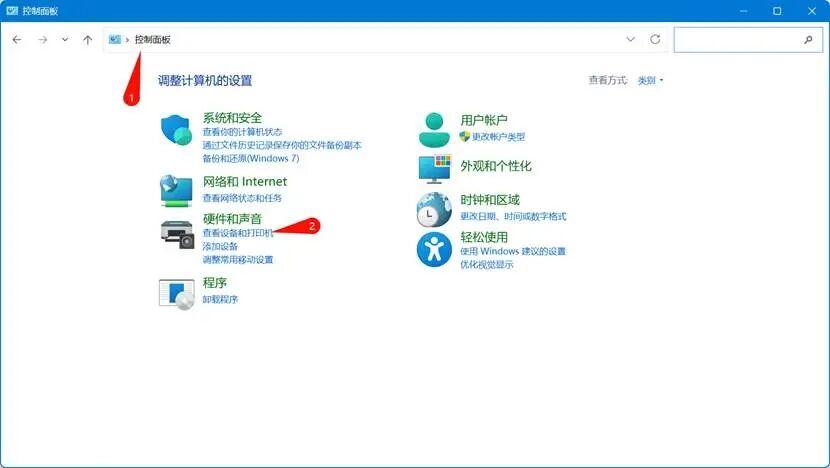Viewport: 830px width, 468px height.
Task: Go back with the back arrow
Action: (17, 40)
